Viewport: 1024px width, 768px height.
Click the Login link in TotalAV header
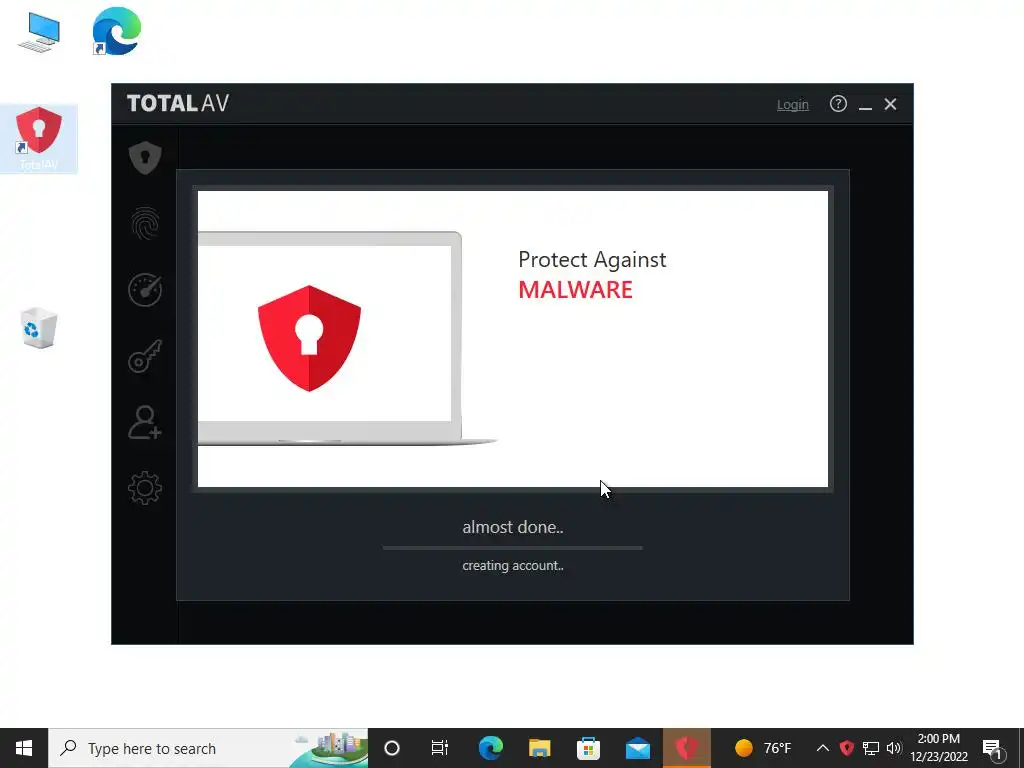click(x=793, y=104)
